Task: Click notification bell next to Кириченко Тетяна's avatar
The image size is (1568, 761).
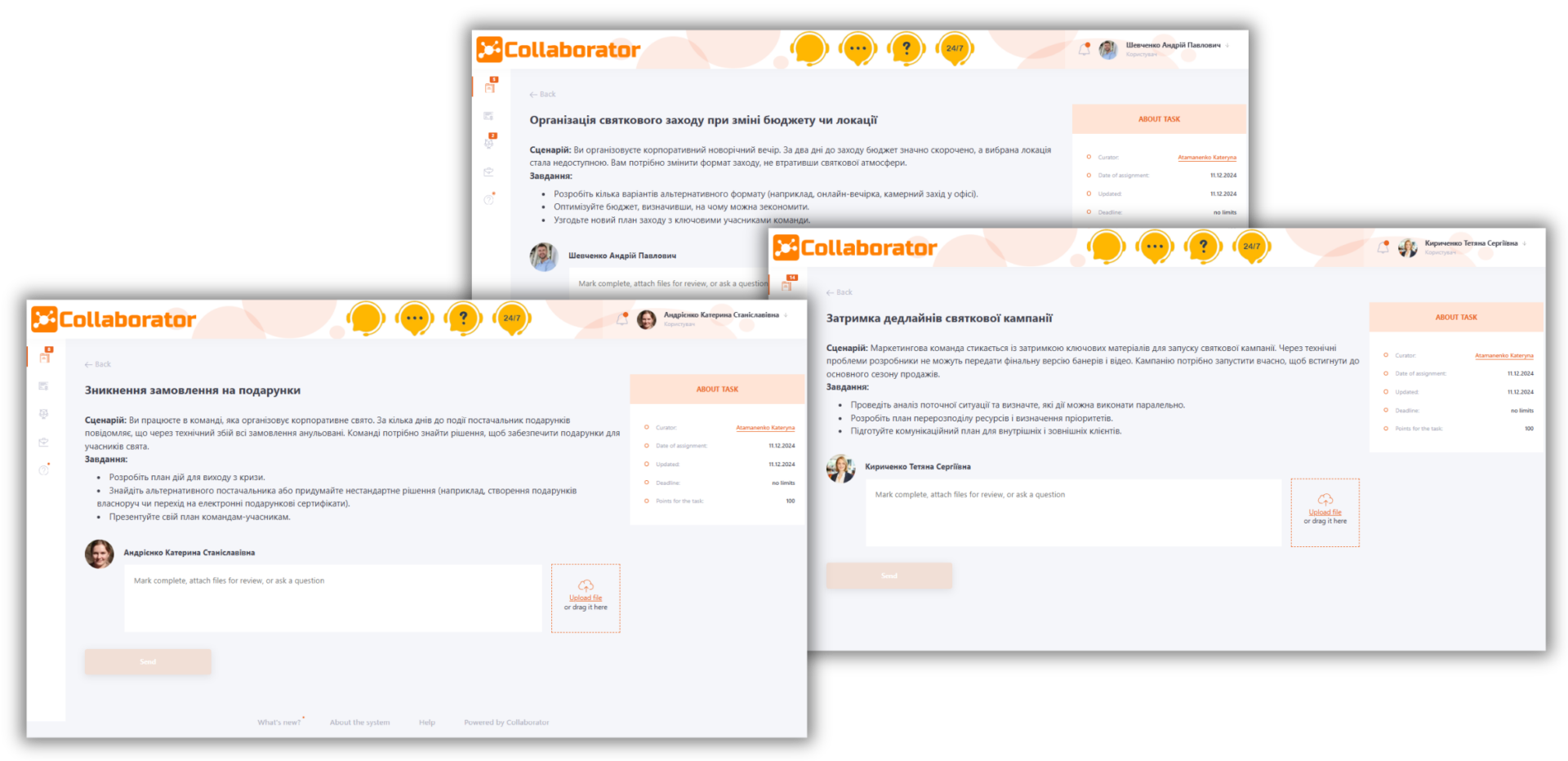Action: click(1383, 247)
